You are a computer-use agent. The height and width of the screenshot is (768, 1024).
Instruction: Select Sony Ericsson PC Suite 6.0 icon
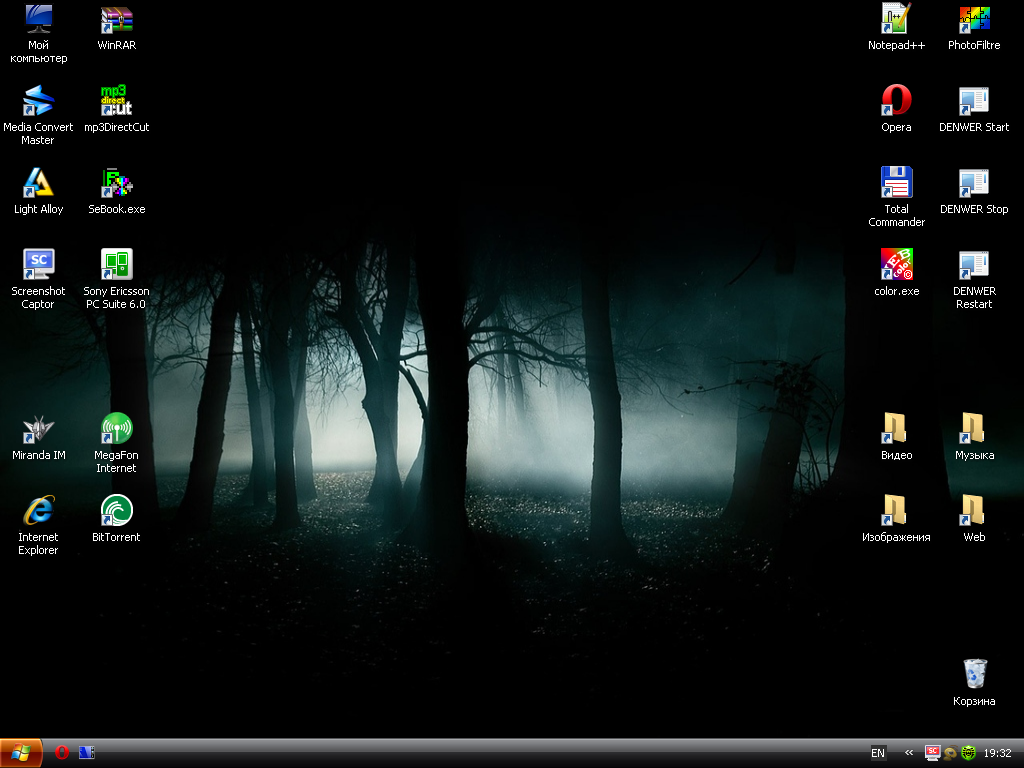pyautogui.click(x=117, y=265)
